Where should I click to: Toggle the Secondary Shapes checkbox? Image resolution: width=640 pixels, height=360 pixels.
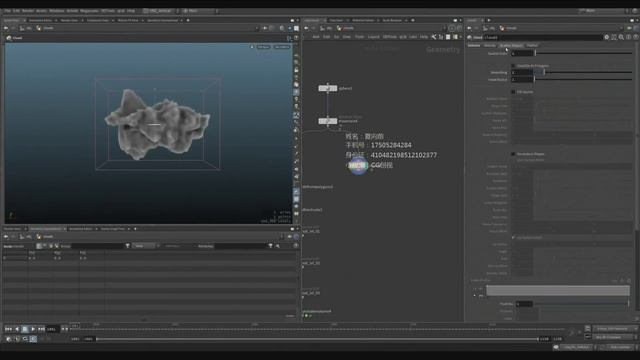(513, 154)
